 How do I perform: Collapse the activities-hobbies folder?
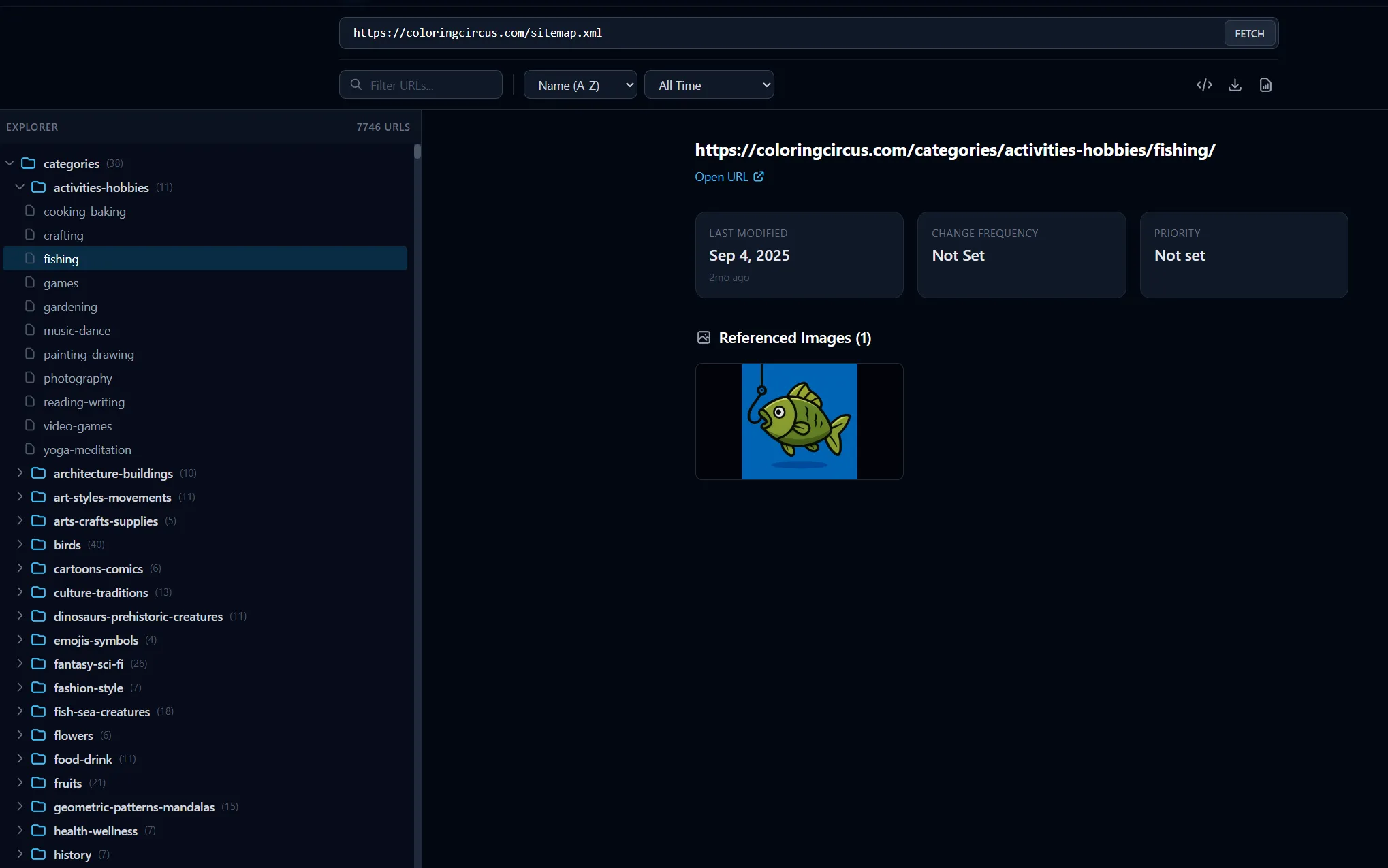[20, 187]
